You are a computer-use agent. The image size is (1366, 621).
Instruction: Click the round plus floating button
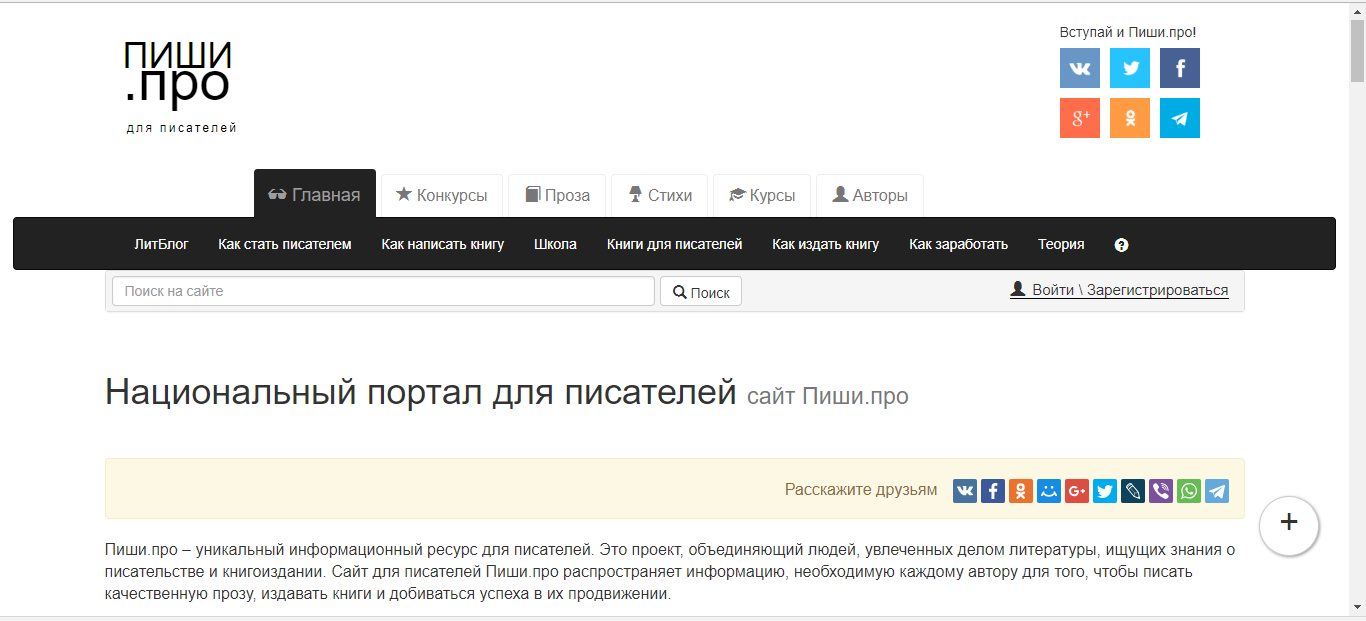pos(1289,525)
